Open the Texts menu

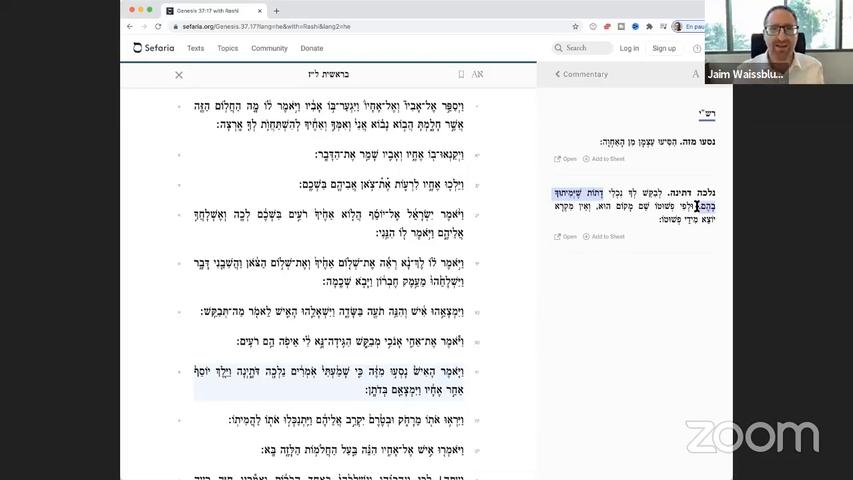[195, 48]
